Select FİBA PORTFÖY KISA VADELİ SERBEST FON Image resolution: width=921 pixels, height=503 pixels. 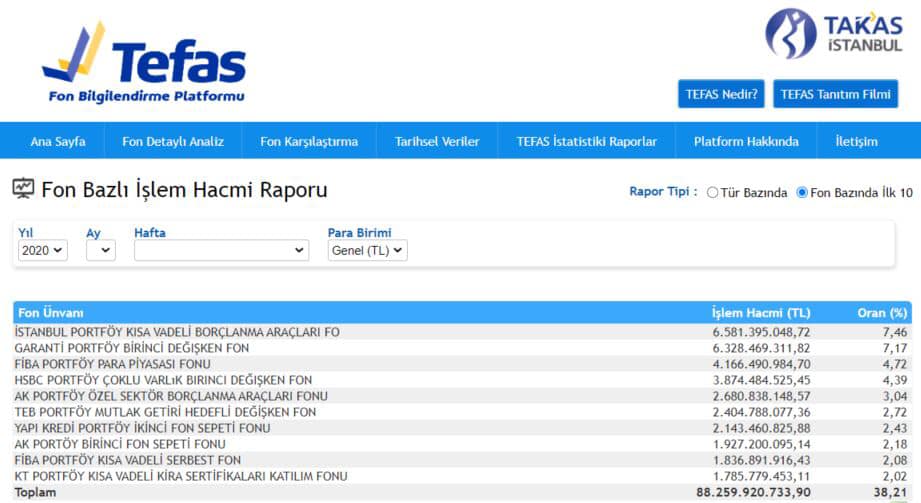click(x=127, y=460)
